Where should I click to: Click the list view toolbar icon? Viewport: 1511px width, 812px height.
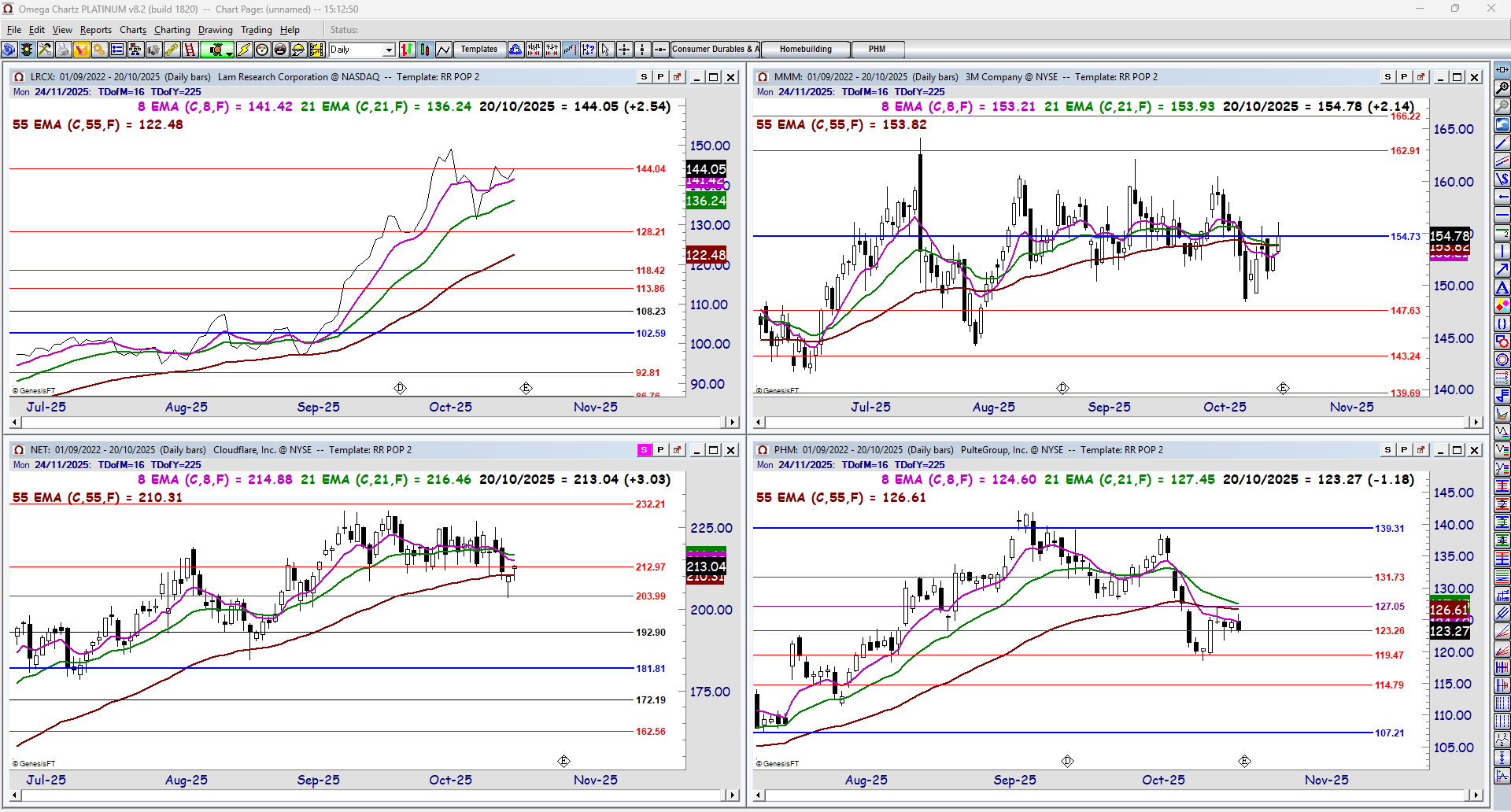point(117,50)
